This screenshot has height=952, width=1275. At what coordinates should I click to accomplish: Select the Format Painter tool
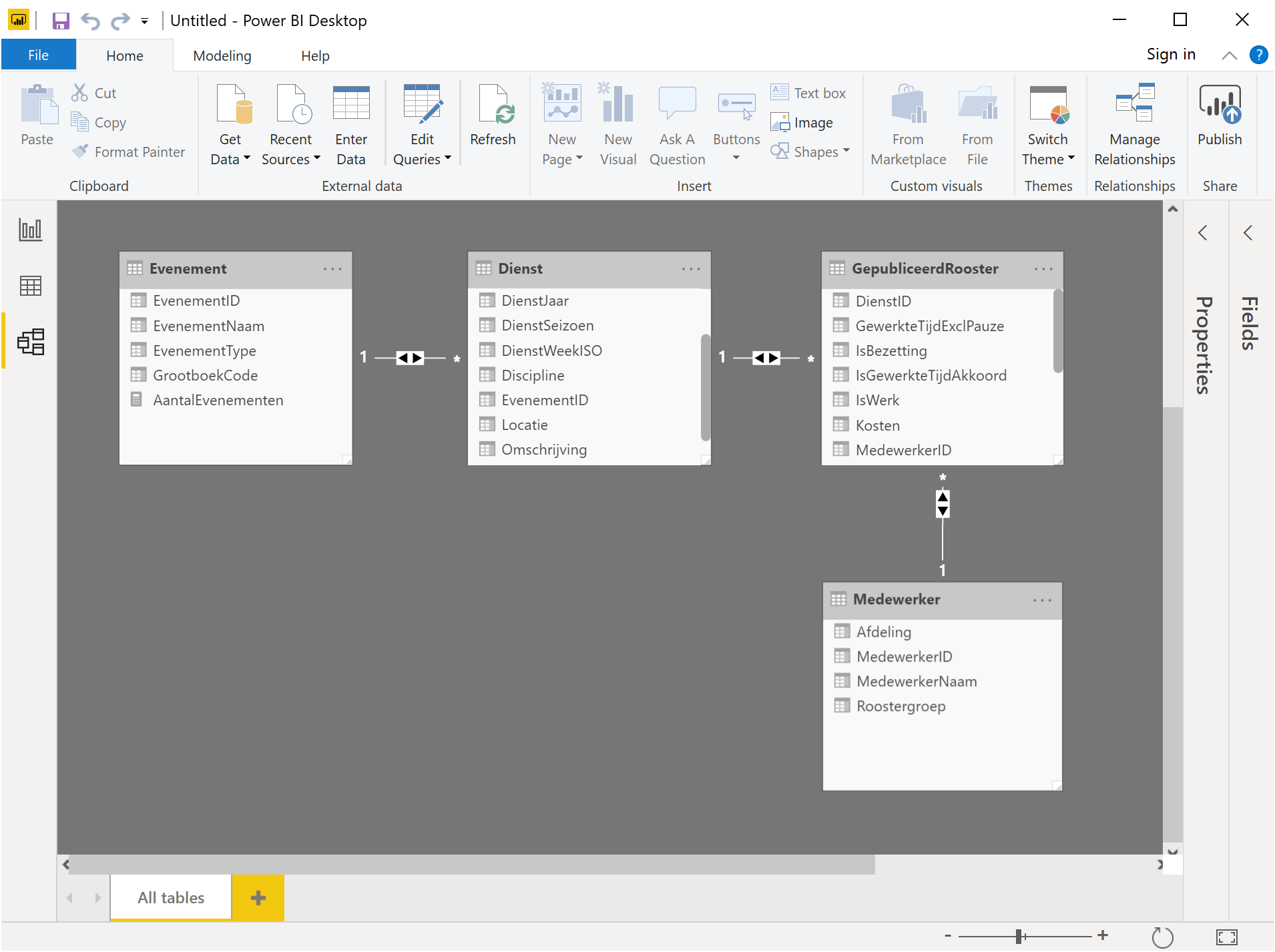coord(128,152)
